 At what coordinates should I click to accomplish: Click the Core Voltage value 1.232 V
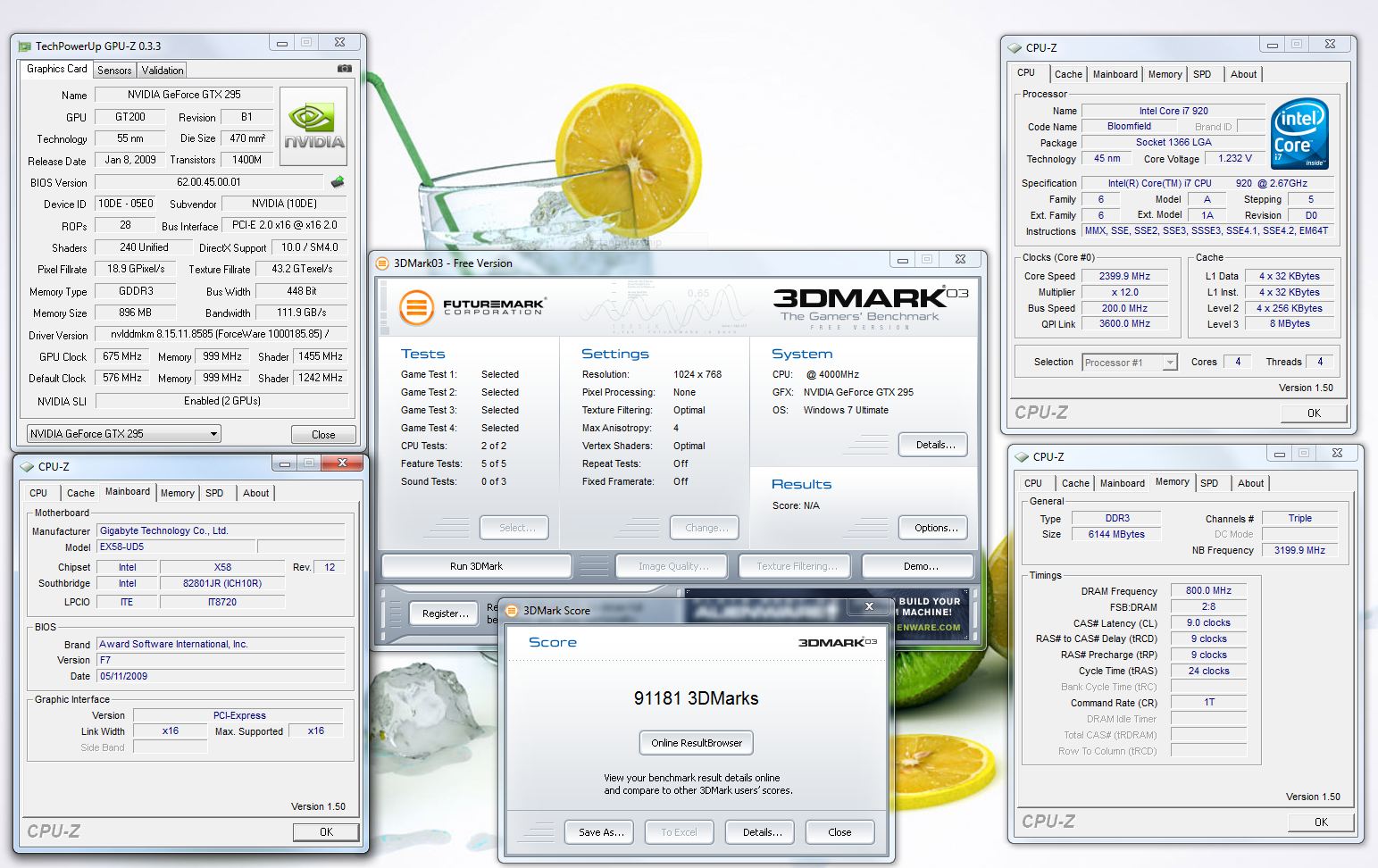pyautogui.click(x=1235, y=158)
